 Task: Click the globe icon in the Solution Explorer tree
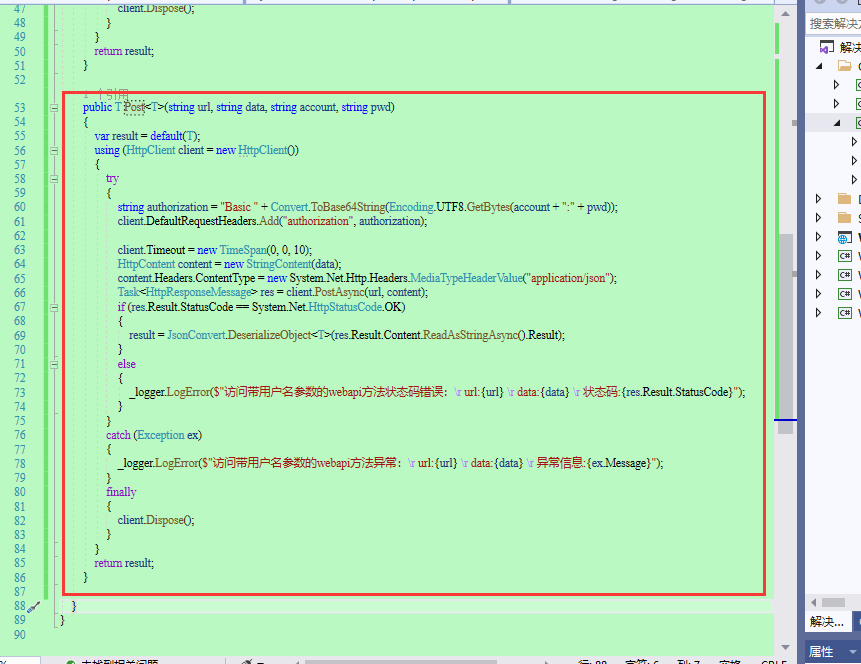coord(843,237)
